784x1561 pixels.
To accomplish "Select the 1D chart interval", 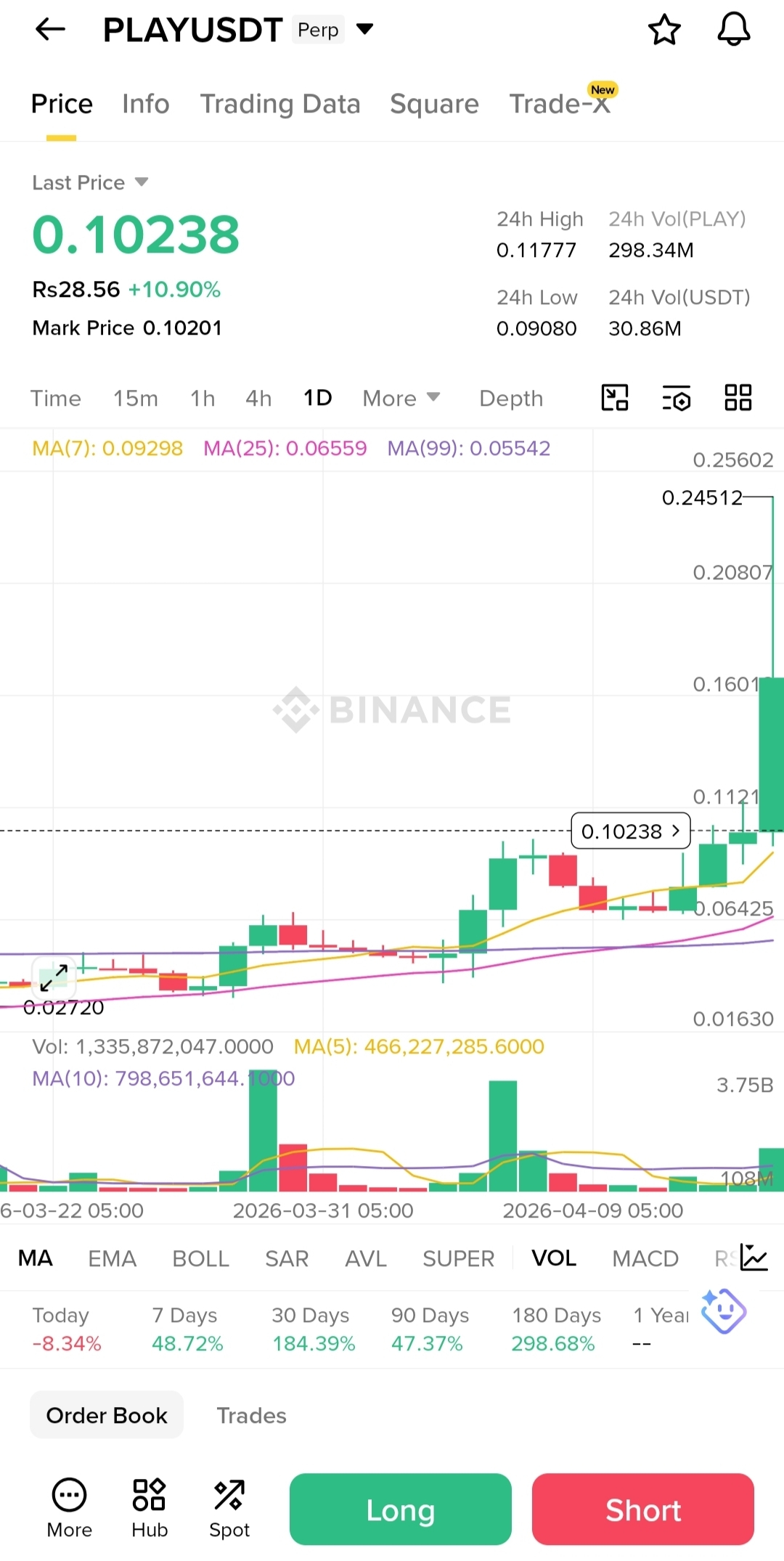I will coord(318,398).
